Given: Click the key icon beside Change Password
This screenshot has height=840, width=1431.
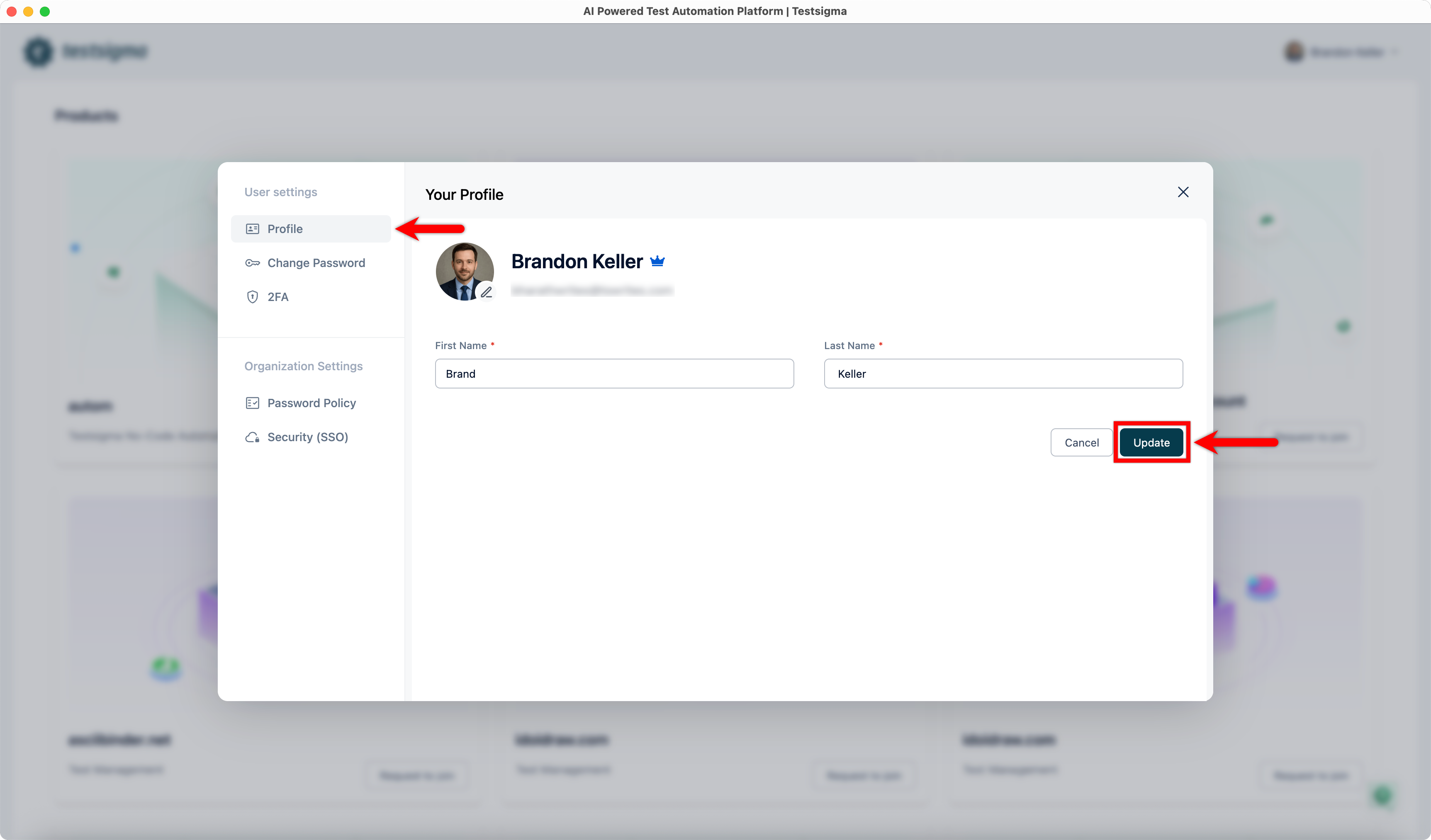Looking at the screenshot, I should 252,263.
